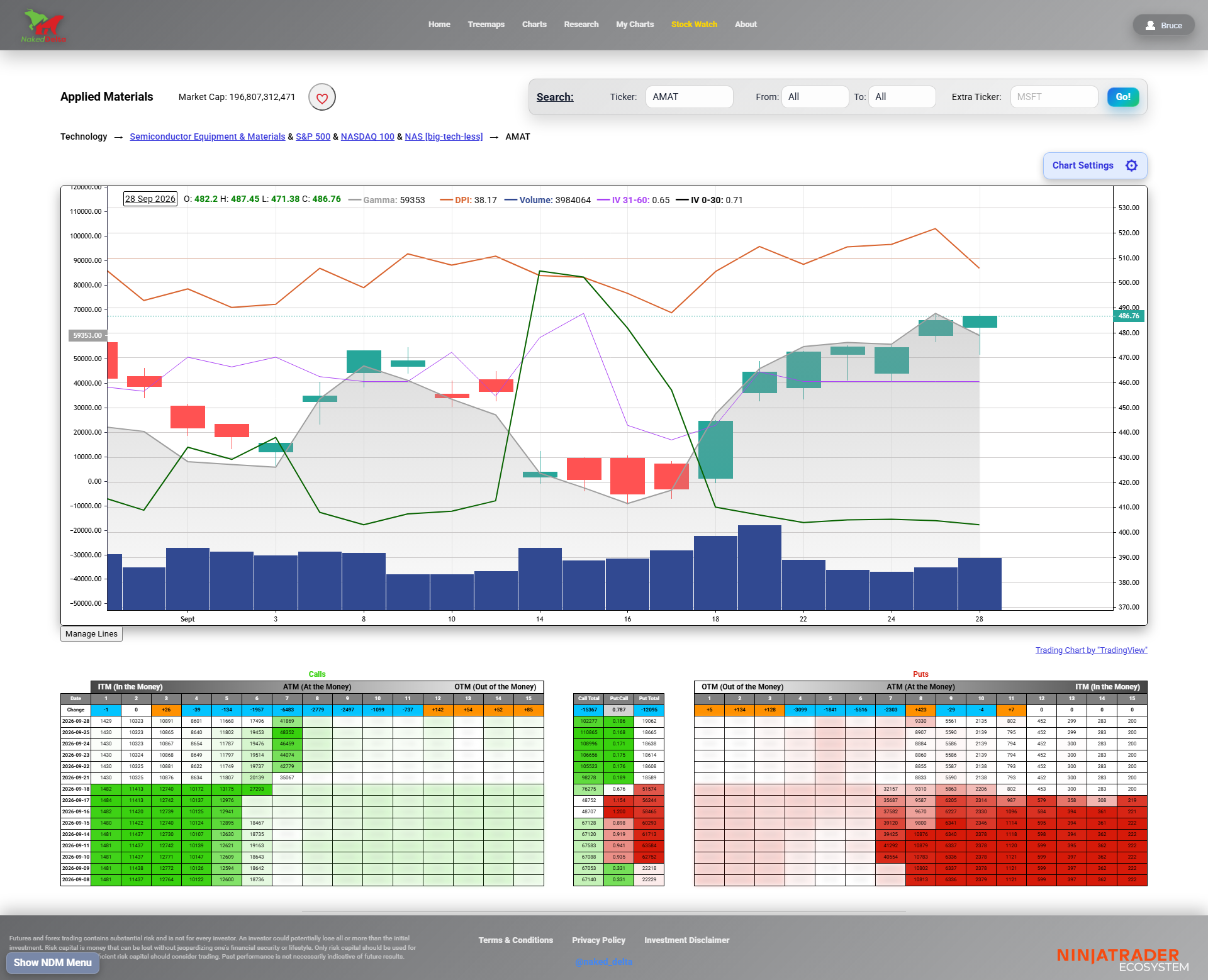
Task: Click the user avatar icon beside Bruce
Action: tap(1150, 26)
